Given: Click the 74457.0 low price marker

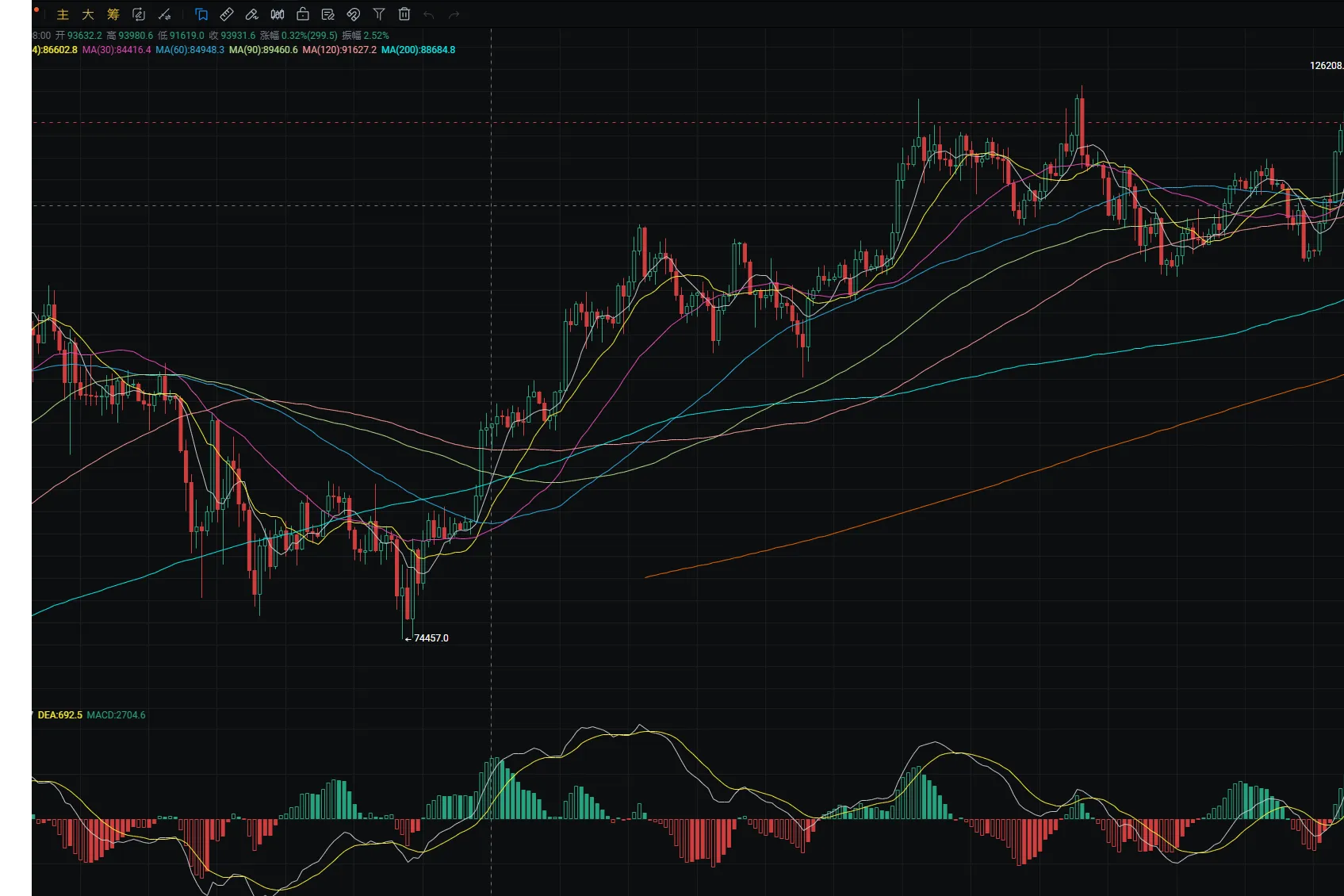Looking at the screenshot, I should [x=431, y=638].
